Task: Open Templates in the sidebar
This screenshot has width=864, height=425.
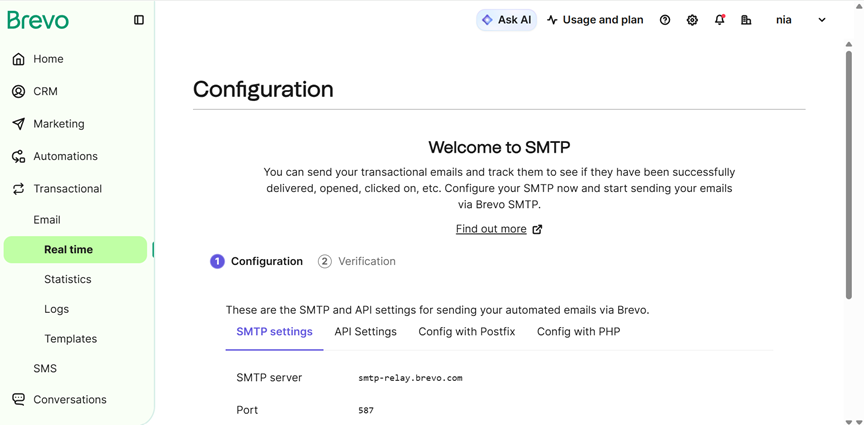Action: point(71,339)
